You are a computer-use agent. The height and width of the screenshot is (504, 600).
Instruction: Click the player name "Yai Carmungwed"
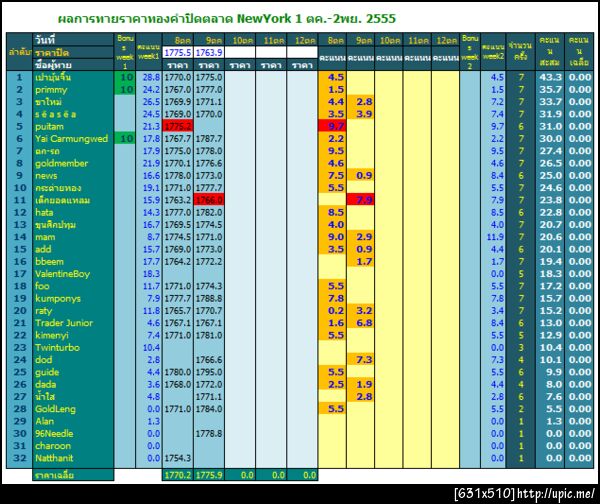pos(72,139)
